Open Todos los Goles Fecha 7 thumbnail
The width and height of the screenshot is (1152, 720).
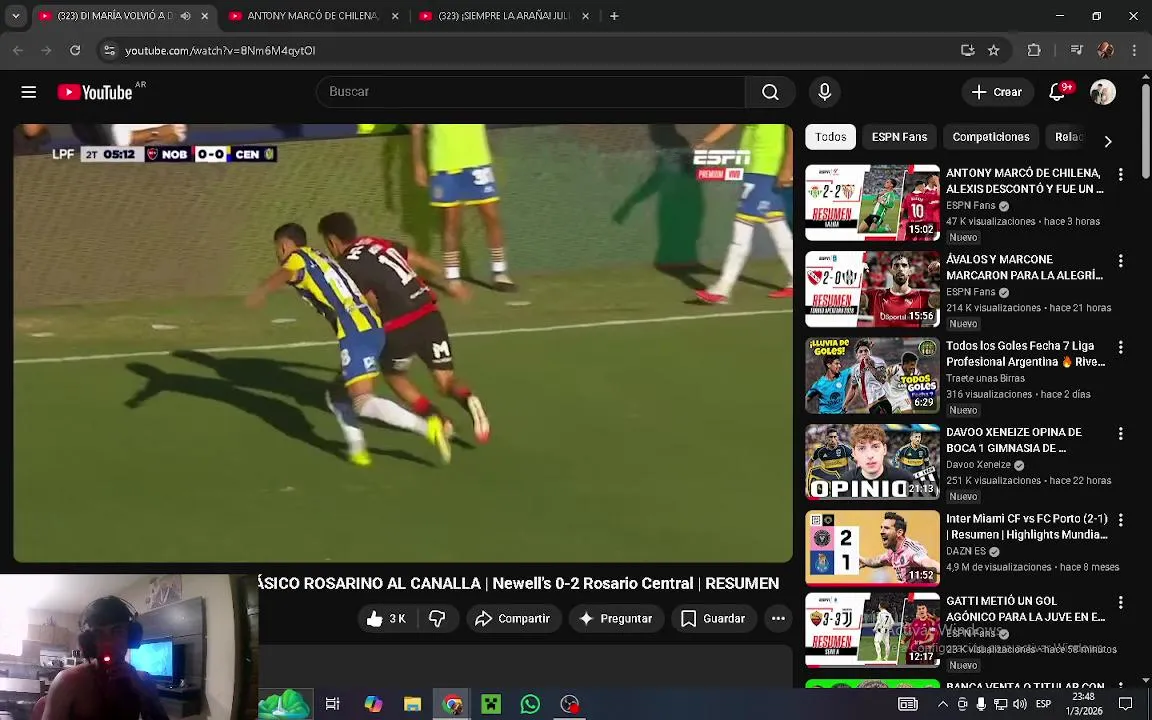click(872, 375)
